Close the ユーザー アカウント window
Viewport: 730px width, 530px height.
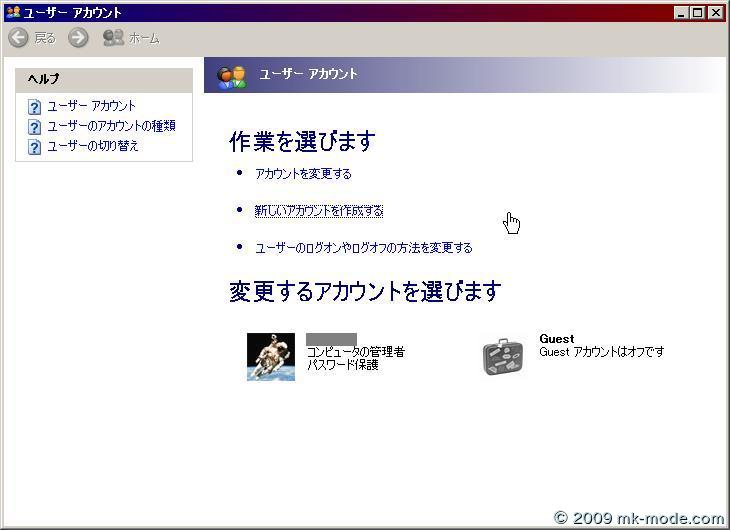(x=714, y=12)
